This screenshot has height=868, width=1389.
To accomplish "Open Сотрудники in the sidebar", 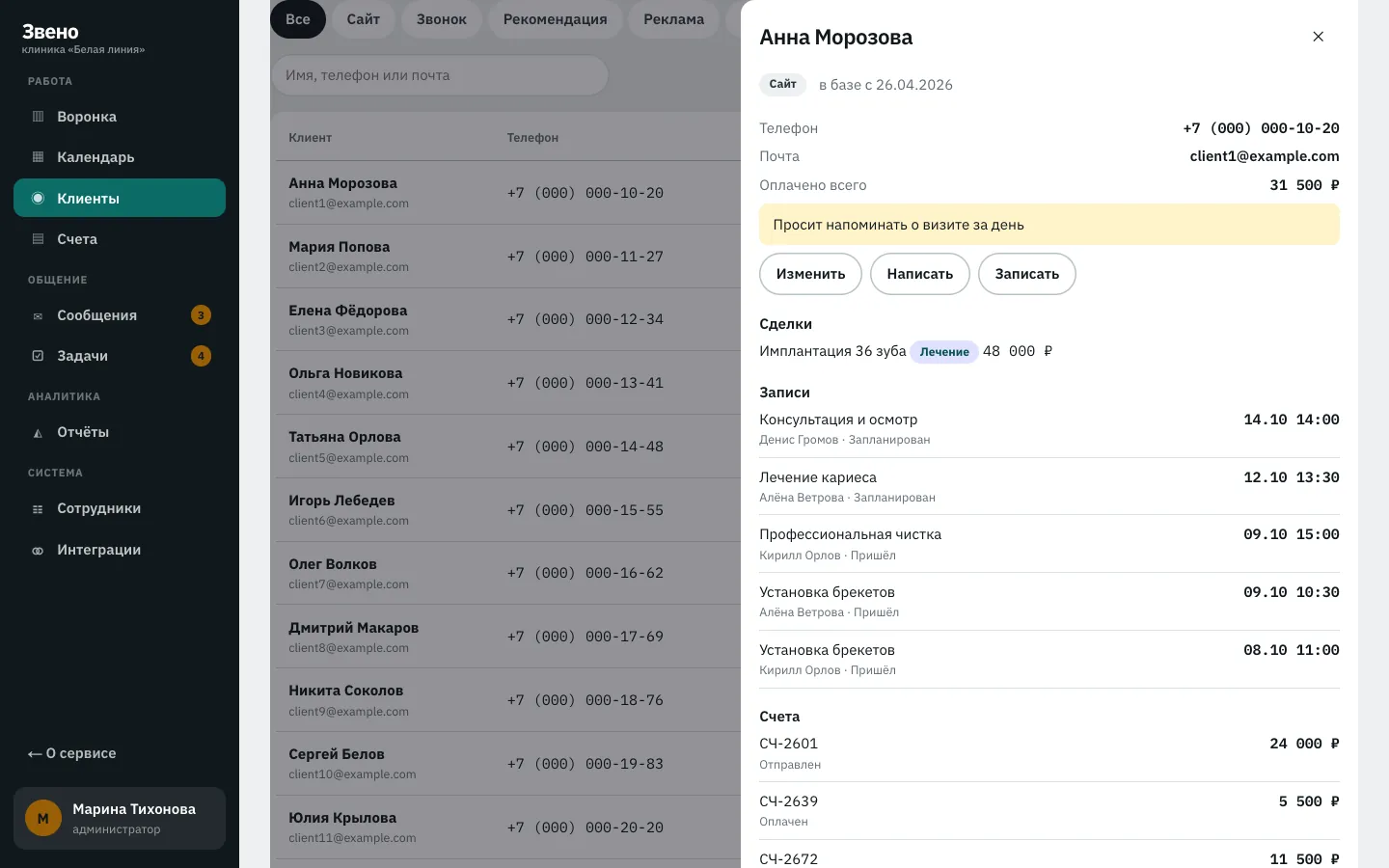I will click(120, 508).
